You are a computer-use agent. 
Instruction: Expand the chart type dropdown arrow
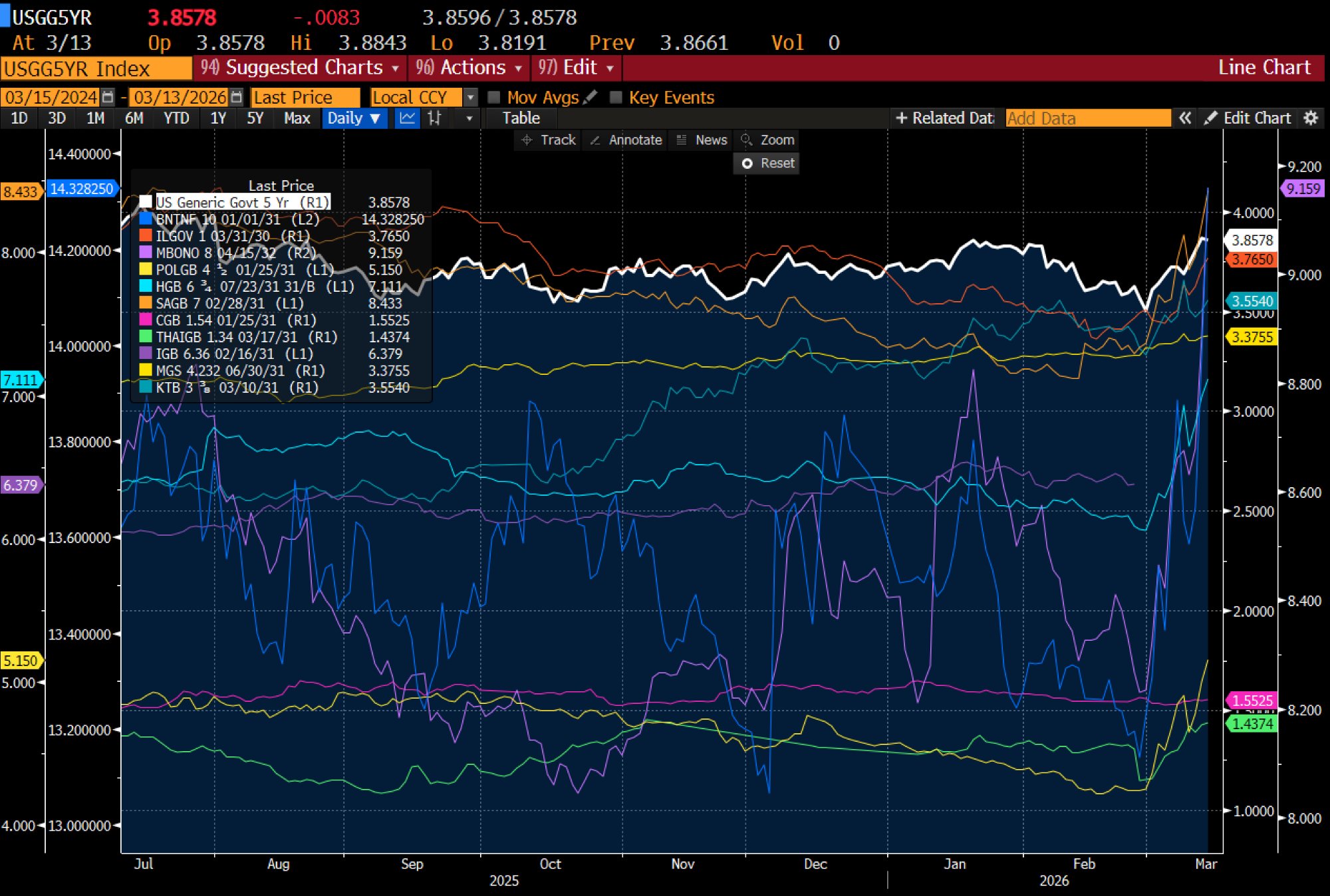469,118
